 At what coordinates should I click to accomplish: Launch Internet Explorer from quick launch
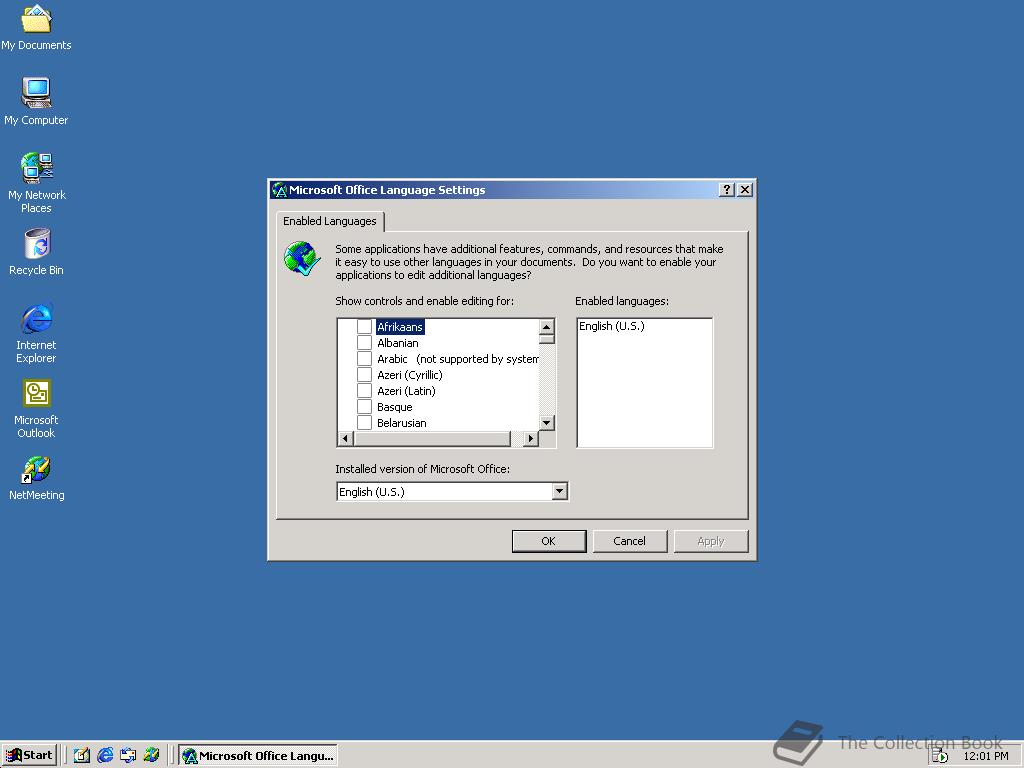pos(104,755)
